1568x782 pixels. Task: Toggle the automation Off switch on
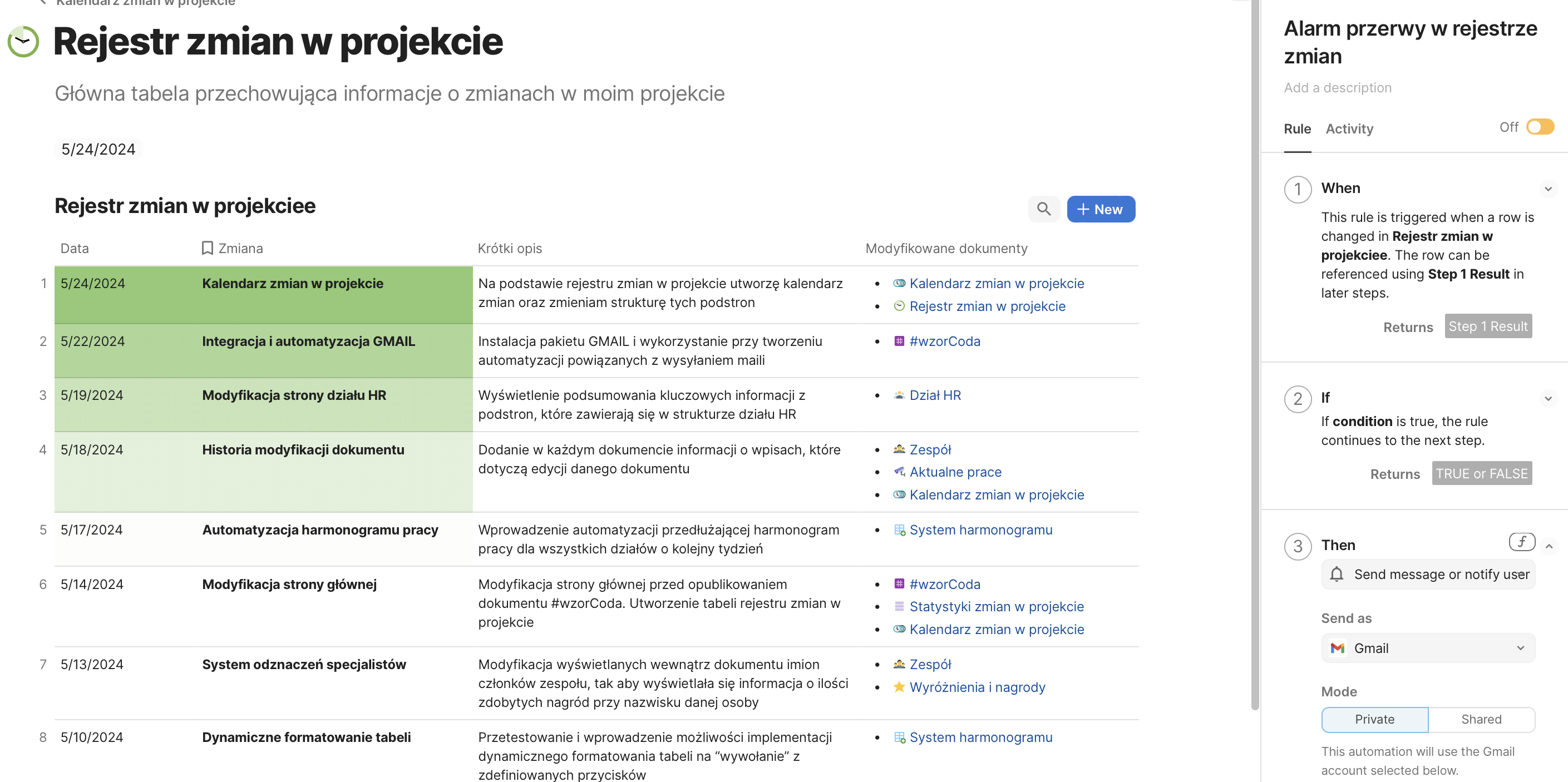pos(1540,127)
